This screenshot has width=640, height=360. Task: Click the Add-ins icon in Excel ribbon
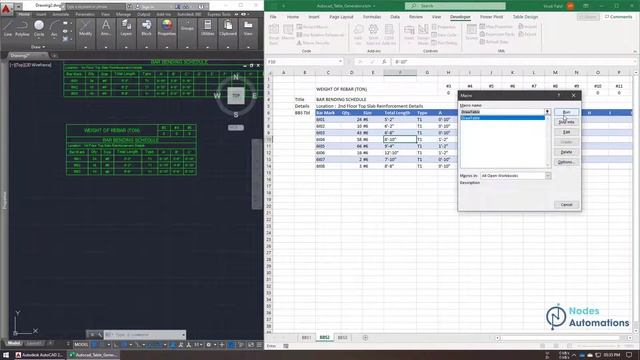[358, 34]
